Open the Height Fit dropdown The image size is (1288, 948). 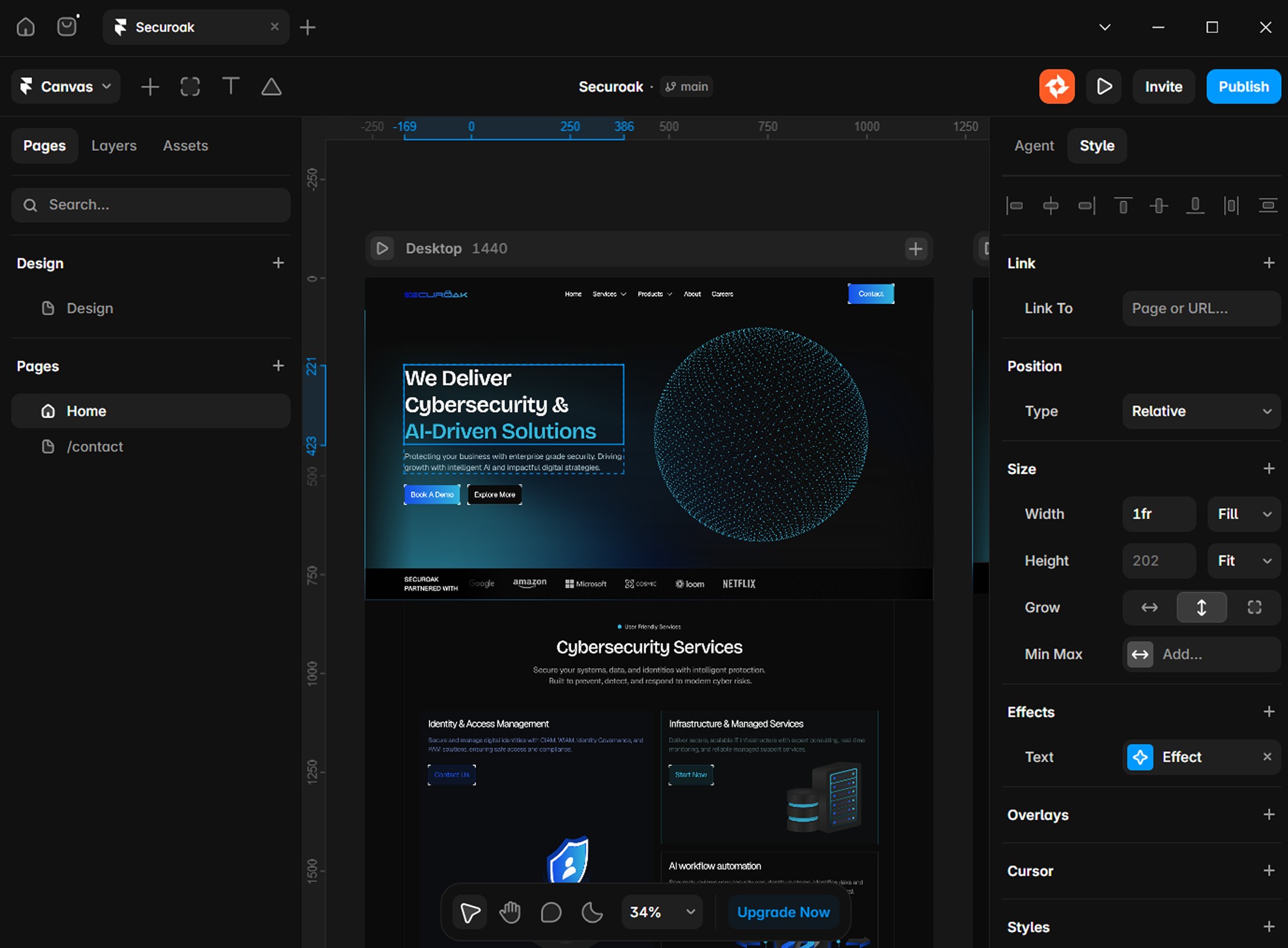tap(1244, 561)
